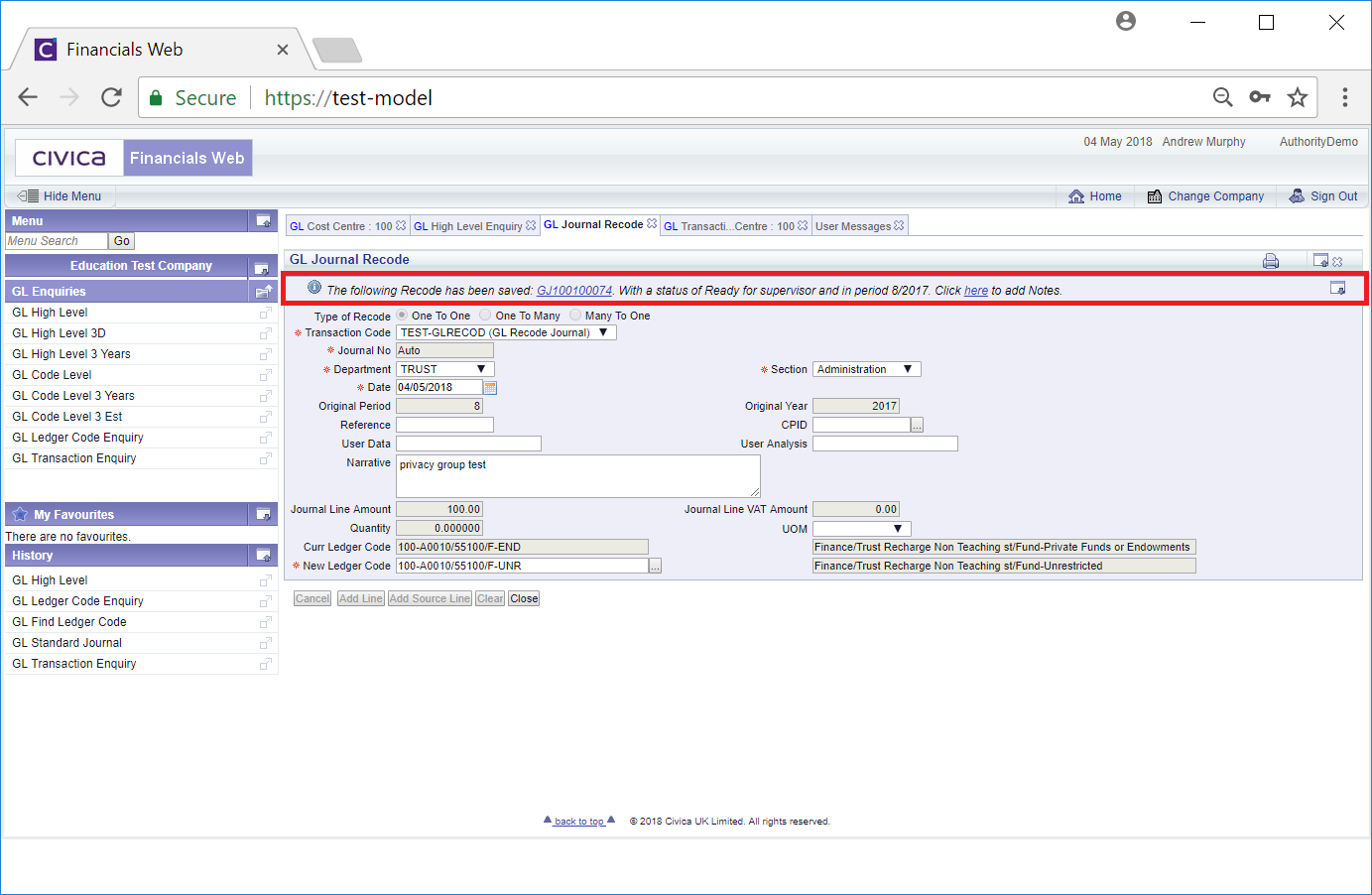Click the My Favourites panel icon
Viewport: 1372px width, 895px height.
pos(263,514)
